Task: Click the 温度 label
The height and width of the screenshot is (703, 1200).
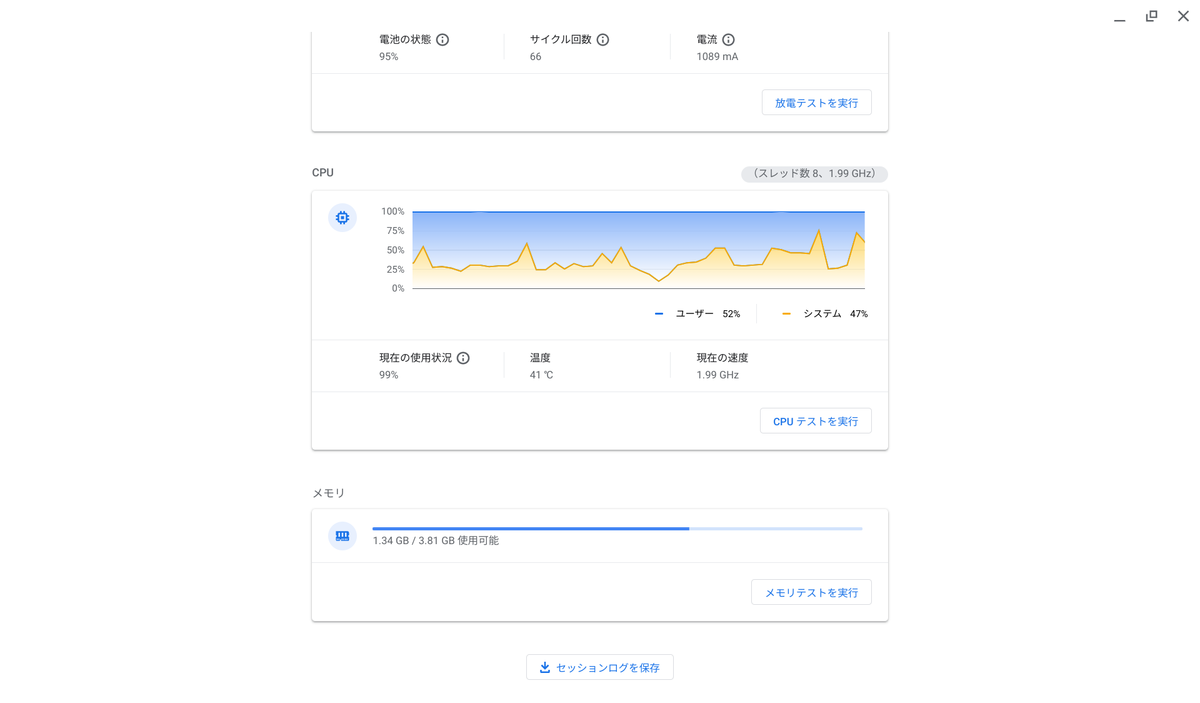Action: (540, 358)
